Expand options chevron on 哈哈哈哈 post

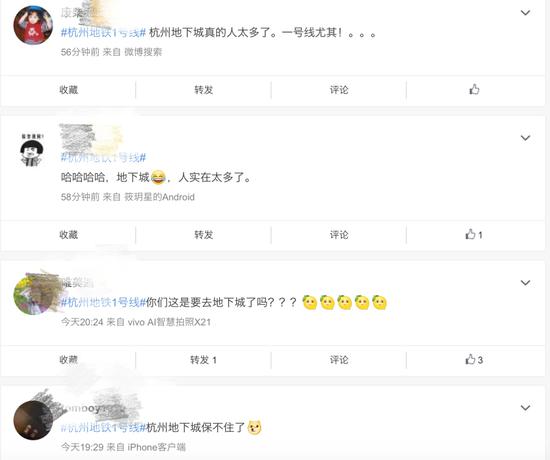click(525, 138)
